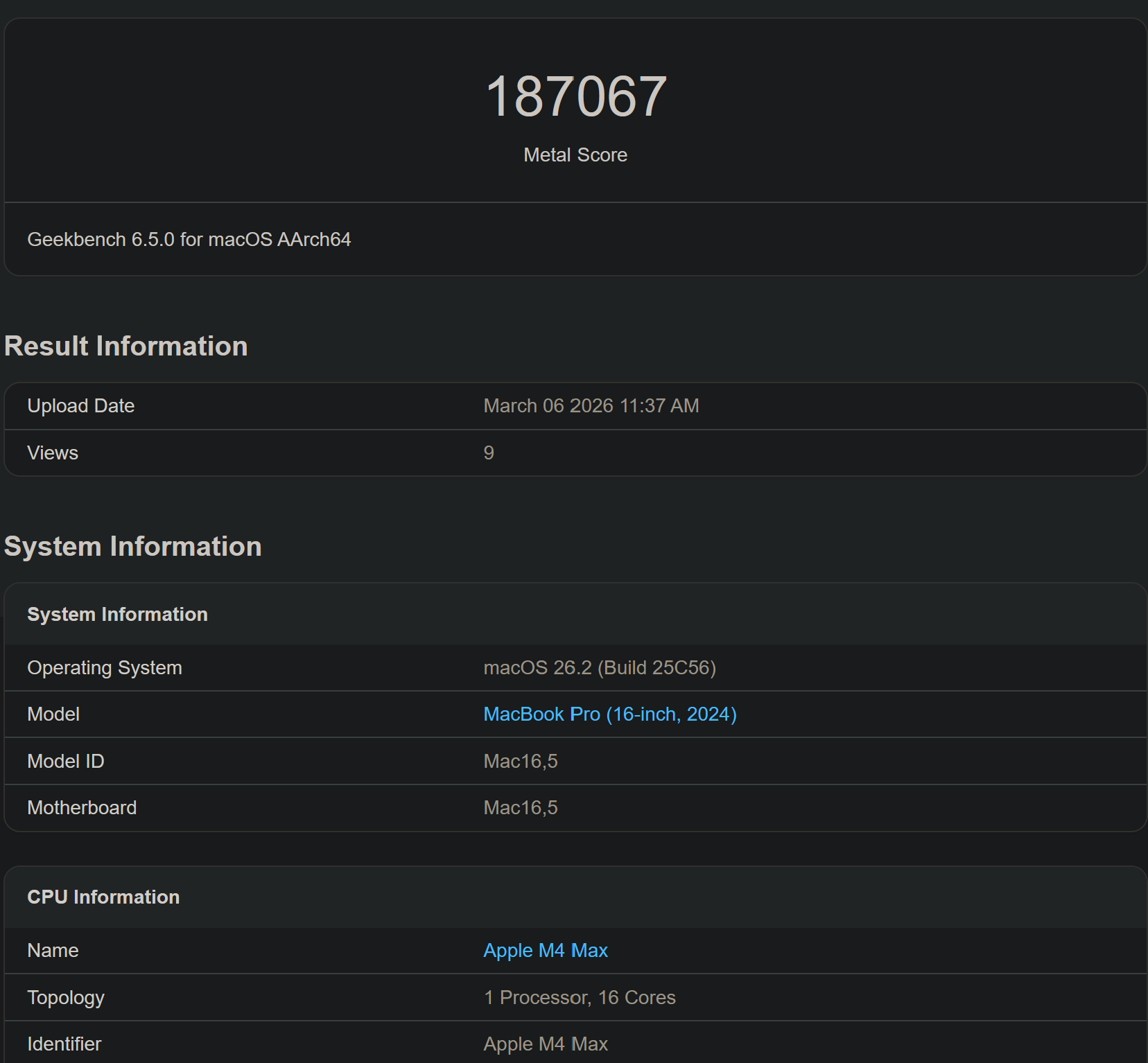Click the Geekbench 6.5.0 for macOS text
Image resolution: width=1148 pixels, height=1063 pixels.
point(189,240)
